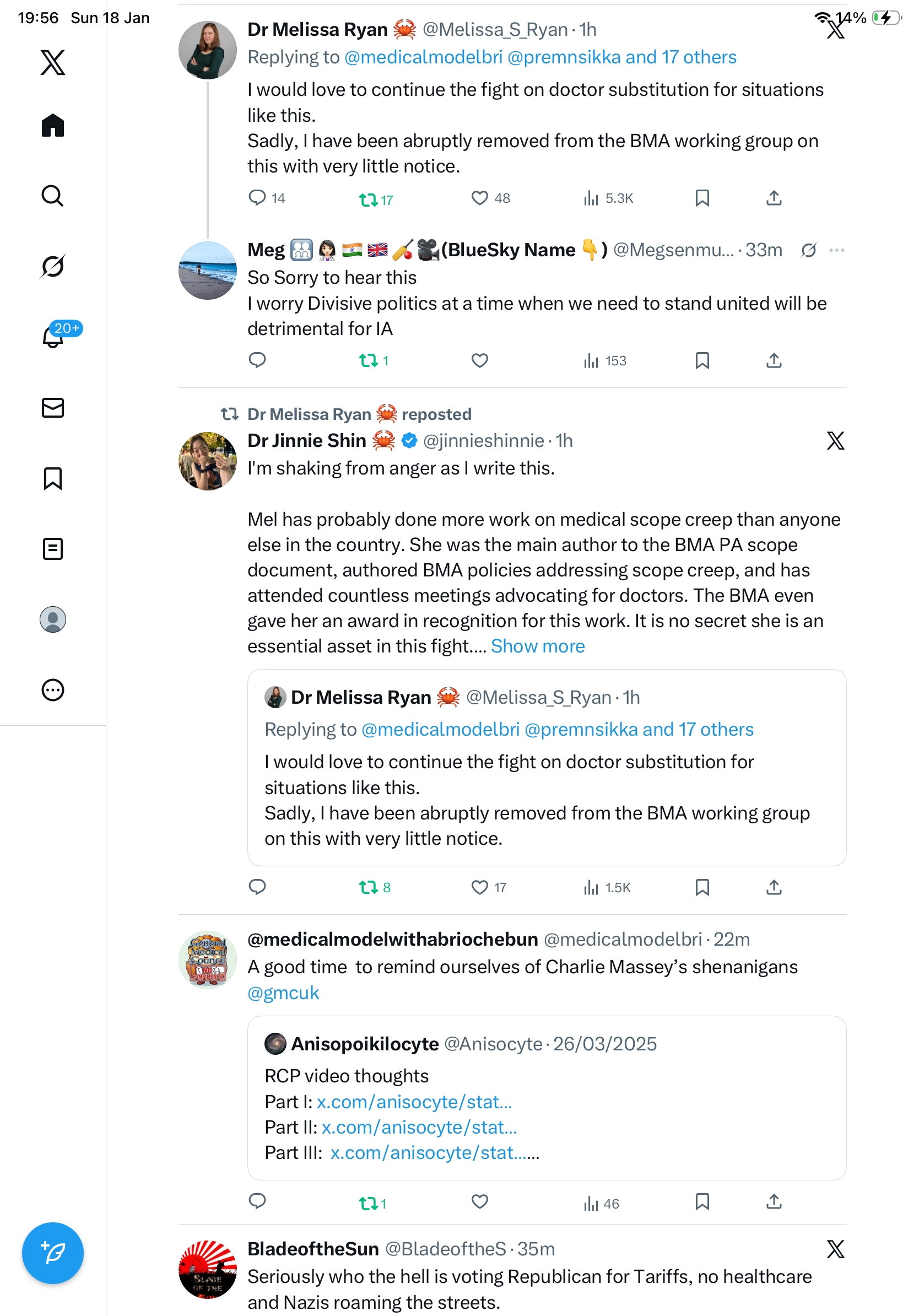
Task: Open Bookmarks in the left sidebar
Action: tap(53, 478)
